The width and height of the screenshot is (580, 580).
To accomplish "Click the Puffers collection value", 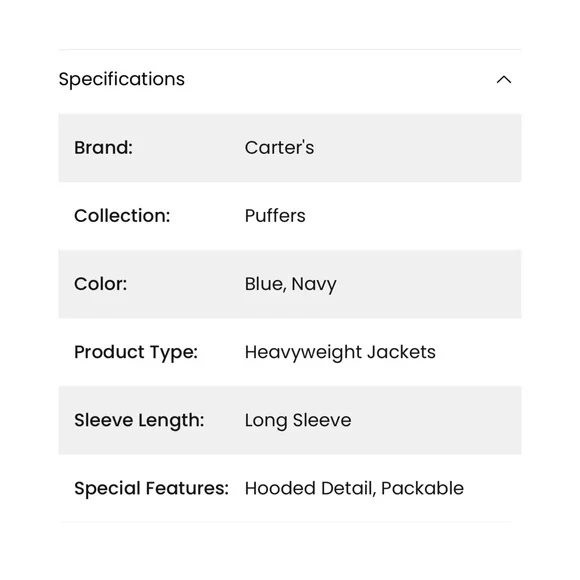I will pos(275,216).
